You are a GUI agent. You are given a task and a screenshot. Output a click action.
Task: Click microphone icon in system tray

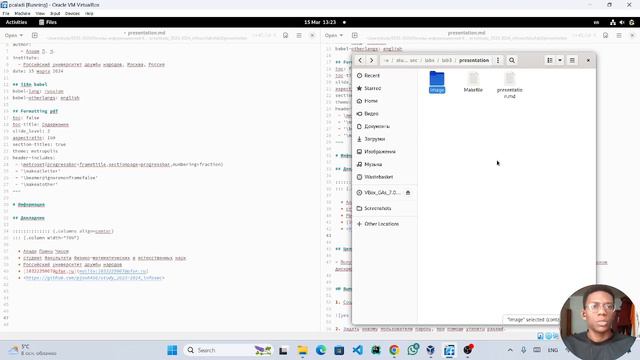(523, 350)
